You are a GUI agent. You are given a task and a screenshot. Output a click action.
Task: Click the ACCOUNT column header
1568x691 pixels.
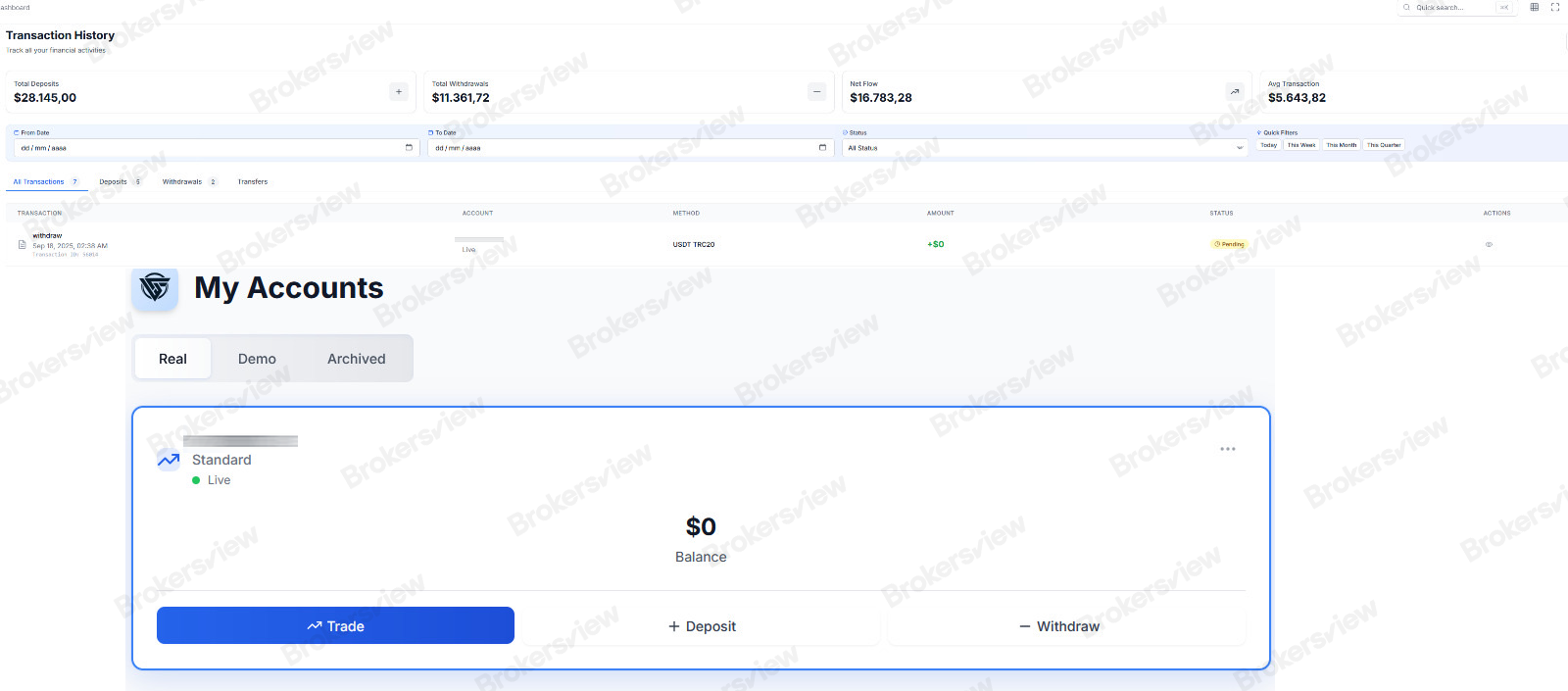(478, 213)
